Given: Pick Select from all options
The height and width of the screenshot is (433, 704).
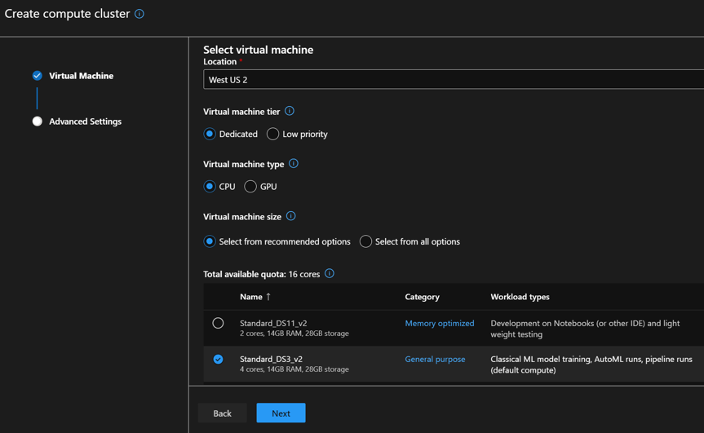Looking at the screenshot, I should pyautogui.click(x=366, y=242).
